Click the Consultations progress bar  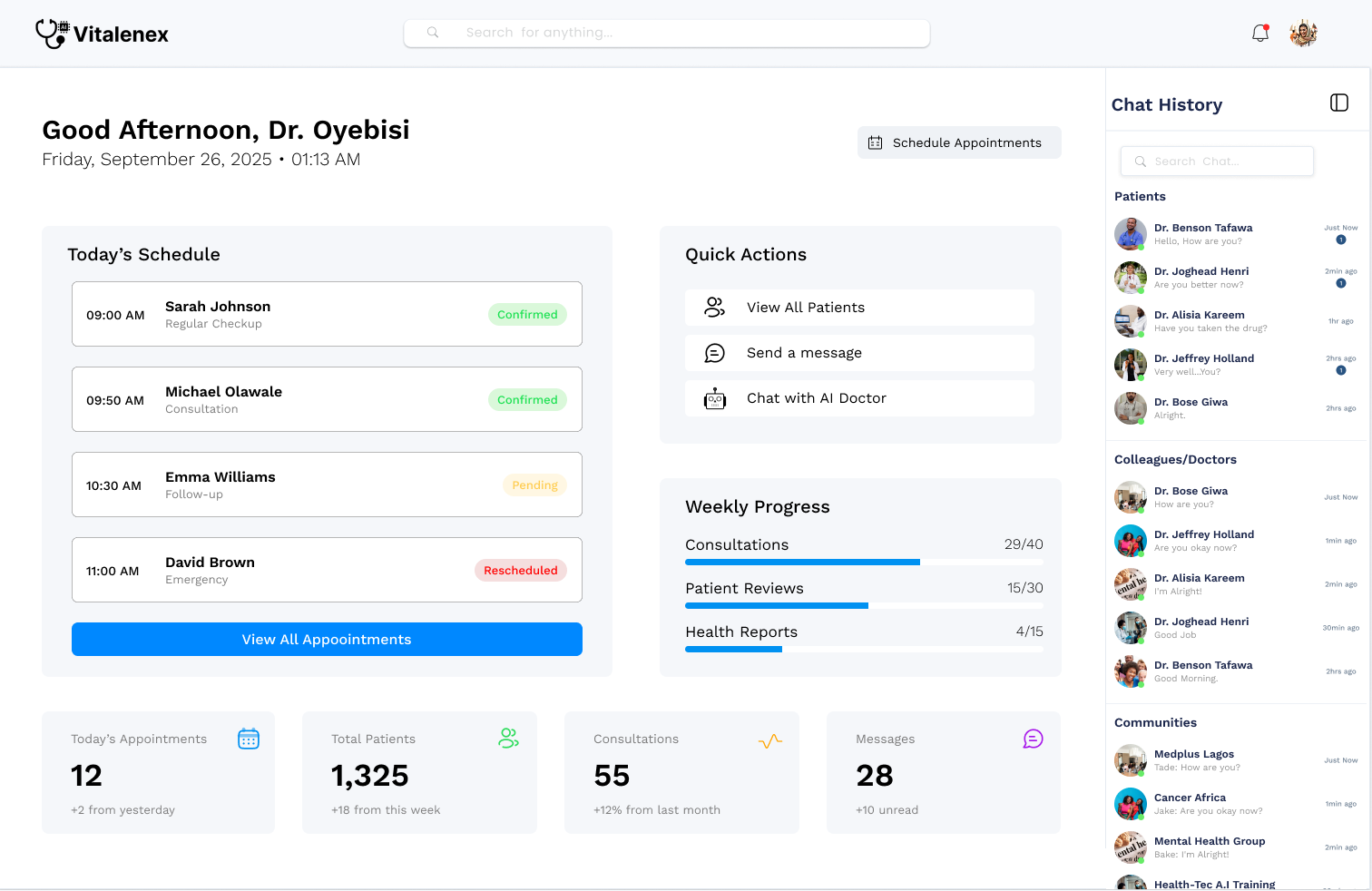(x=864, y=563)
